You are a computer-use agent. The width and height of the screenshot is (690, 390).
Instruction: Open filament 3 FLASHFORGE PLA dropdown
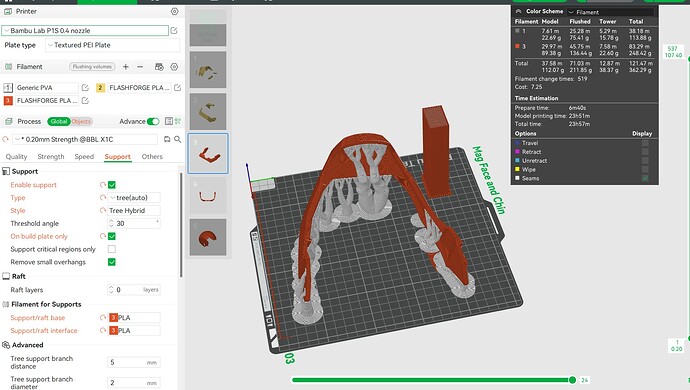click(46, 100)
